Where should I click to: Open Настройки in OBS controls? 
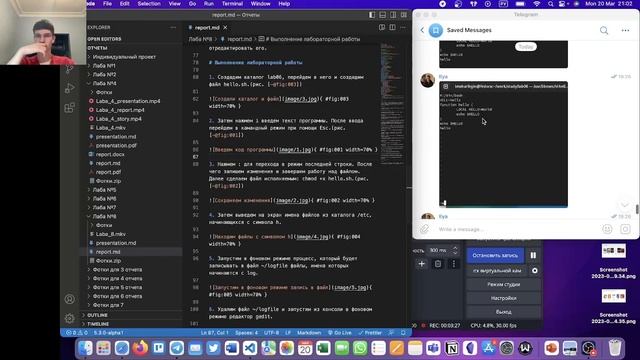pyautogui.click(x=504, y=298)
